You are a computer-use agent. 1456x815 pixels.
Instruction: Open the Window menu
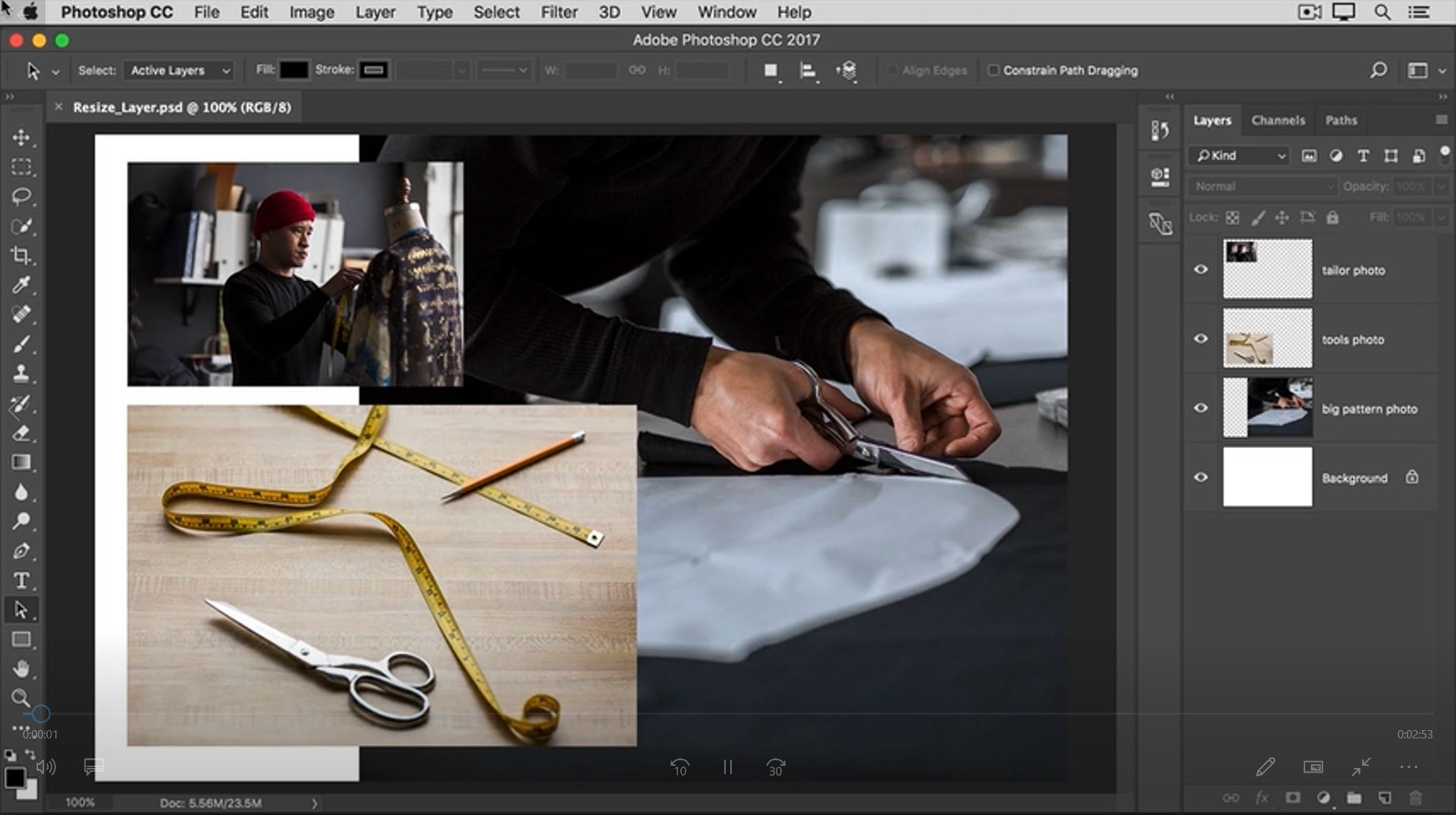pos(727,12)
